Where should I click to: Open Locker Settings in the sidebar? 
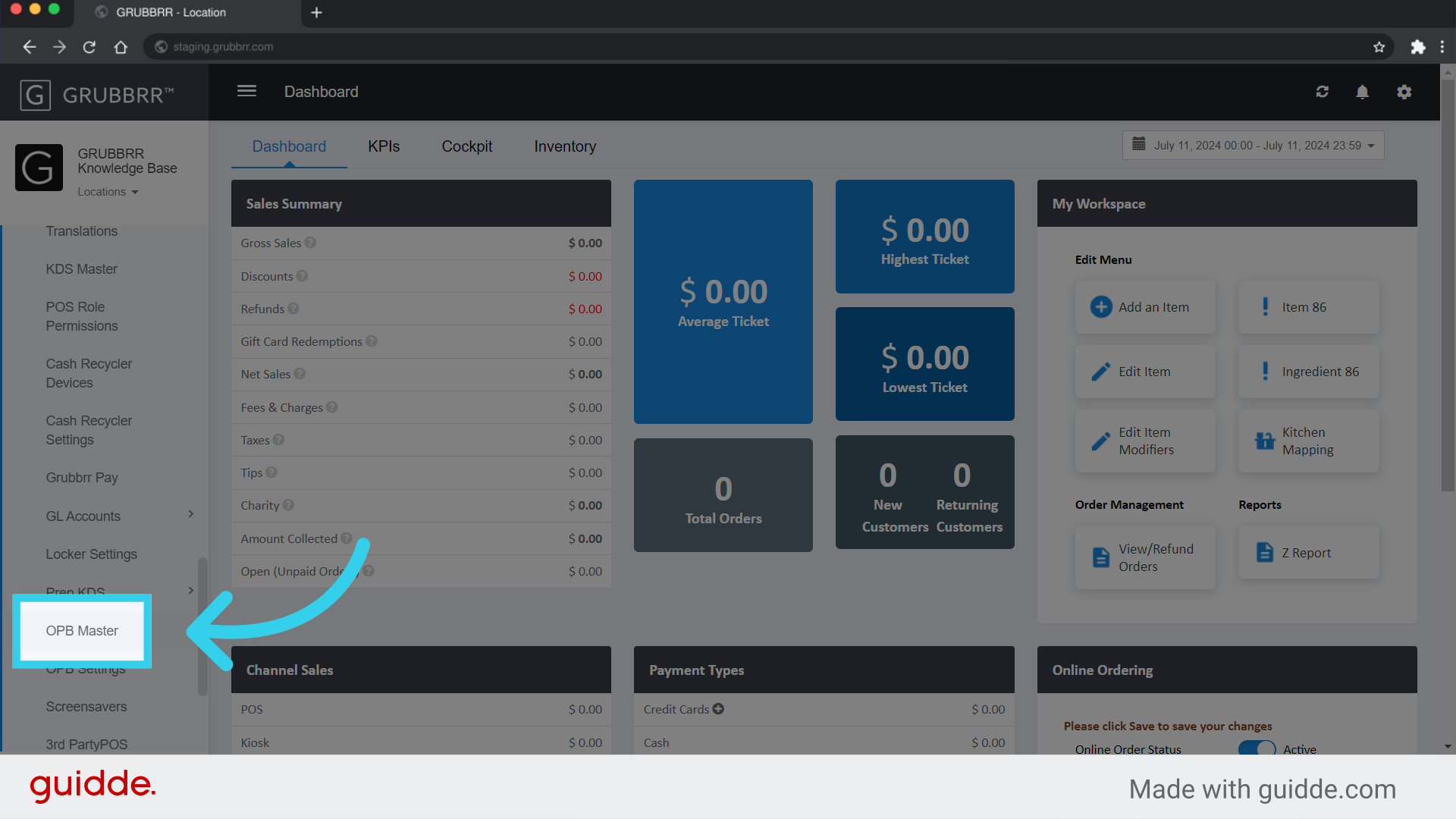tap(92, 554)
